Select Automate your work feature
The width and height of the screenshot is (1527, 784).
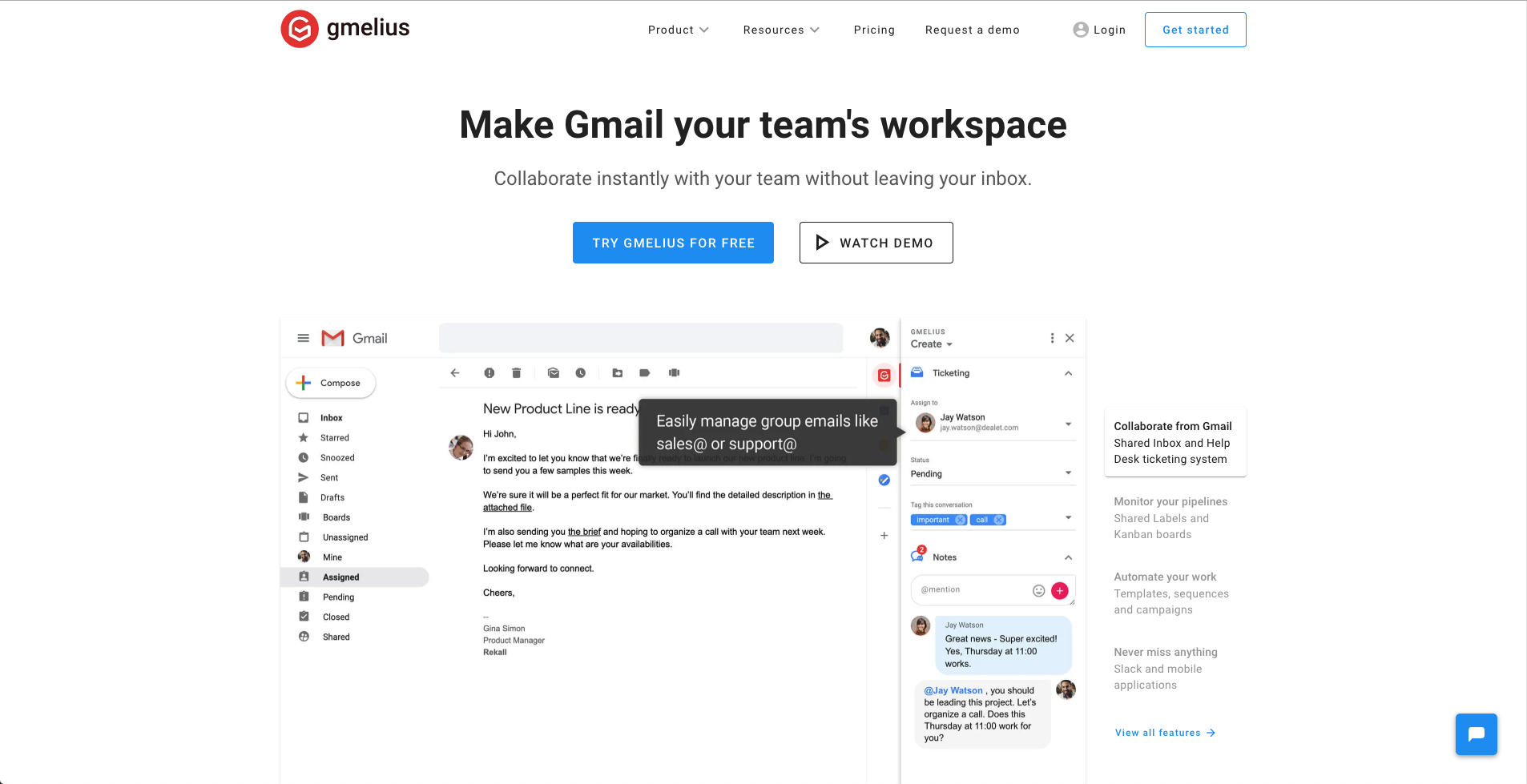point(1171,593)
